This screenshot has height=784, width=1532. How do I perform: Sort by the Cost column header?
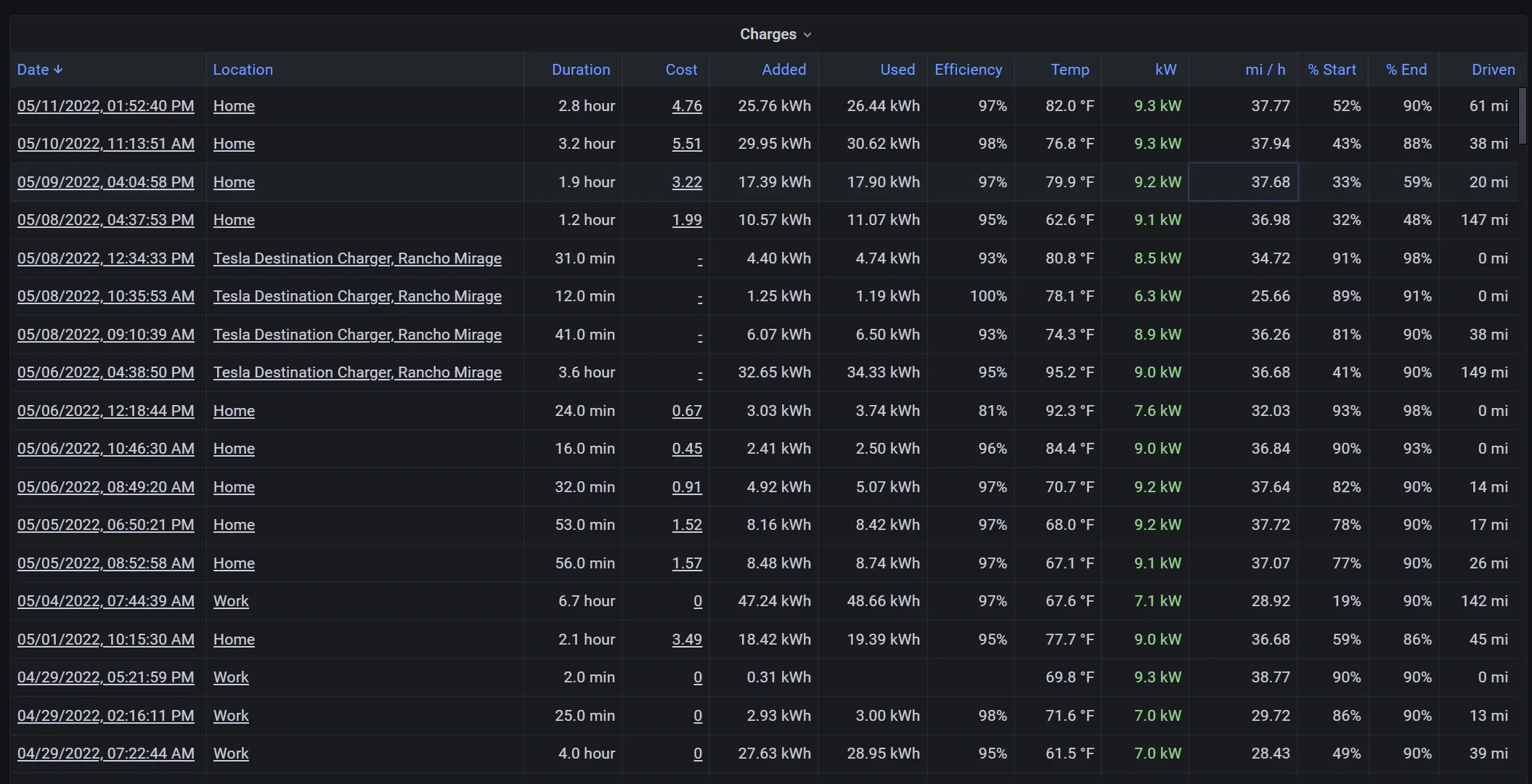coord(681,70)
